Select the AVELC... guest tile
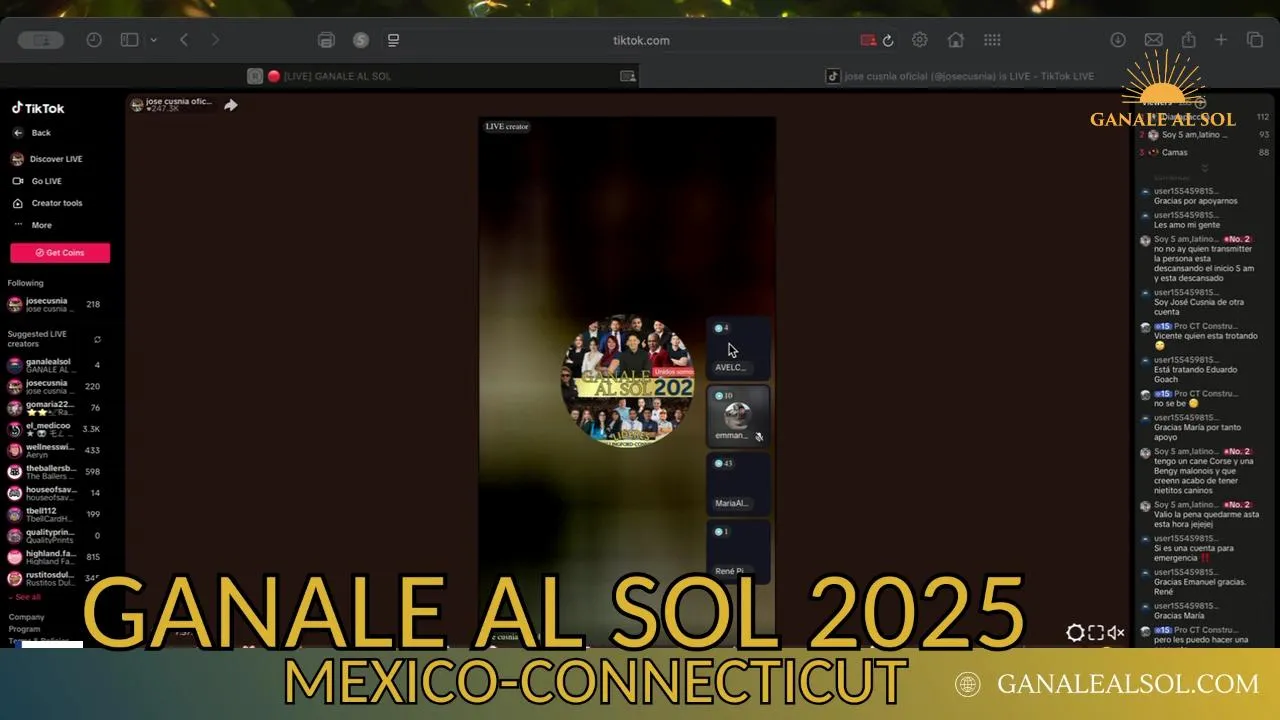 [739, 348]
